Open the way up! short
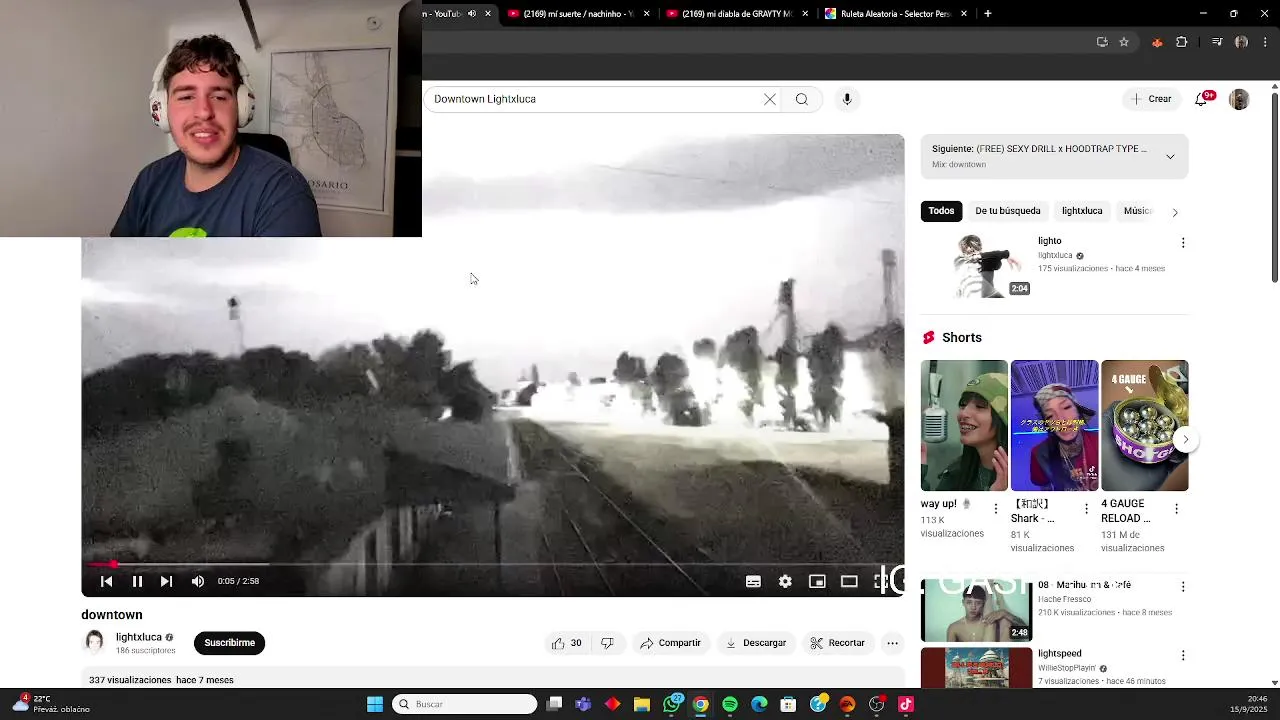Image resolution: width=1280 pixels, height=720 pixels. [964, 426]
